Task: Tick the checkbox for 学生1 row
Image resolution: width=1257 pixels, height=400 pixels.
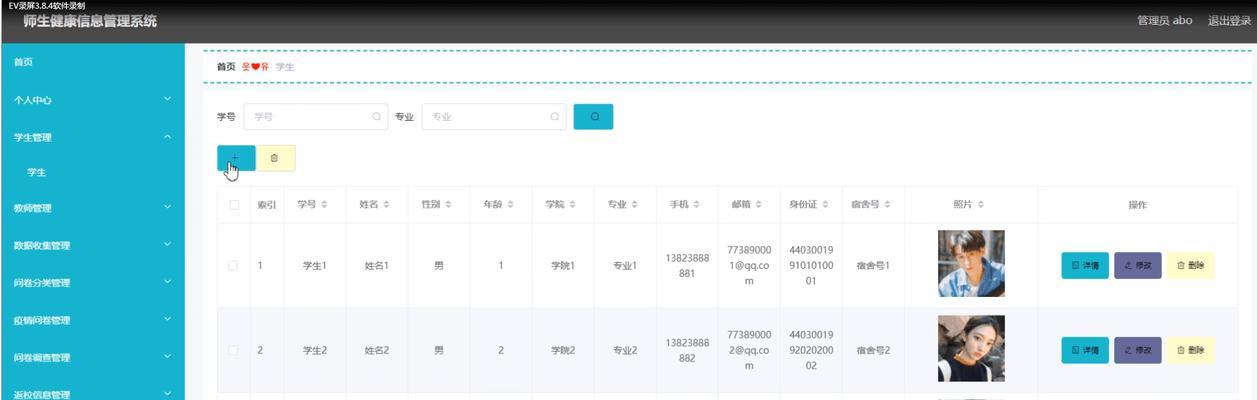Action: coord(234,266)
